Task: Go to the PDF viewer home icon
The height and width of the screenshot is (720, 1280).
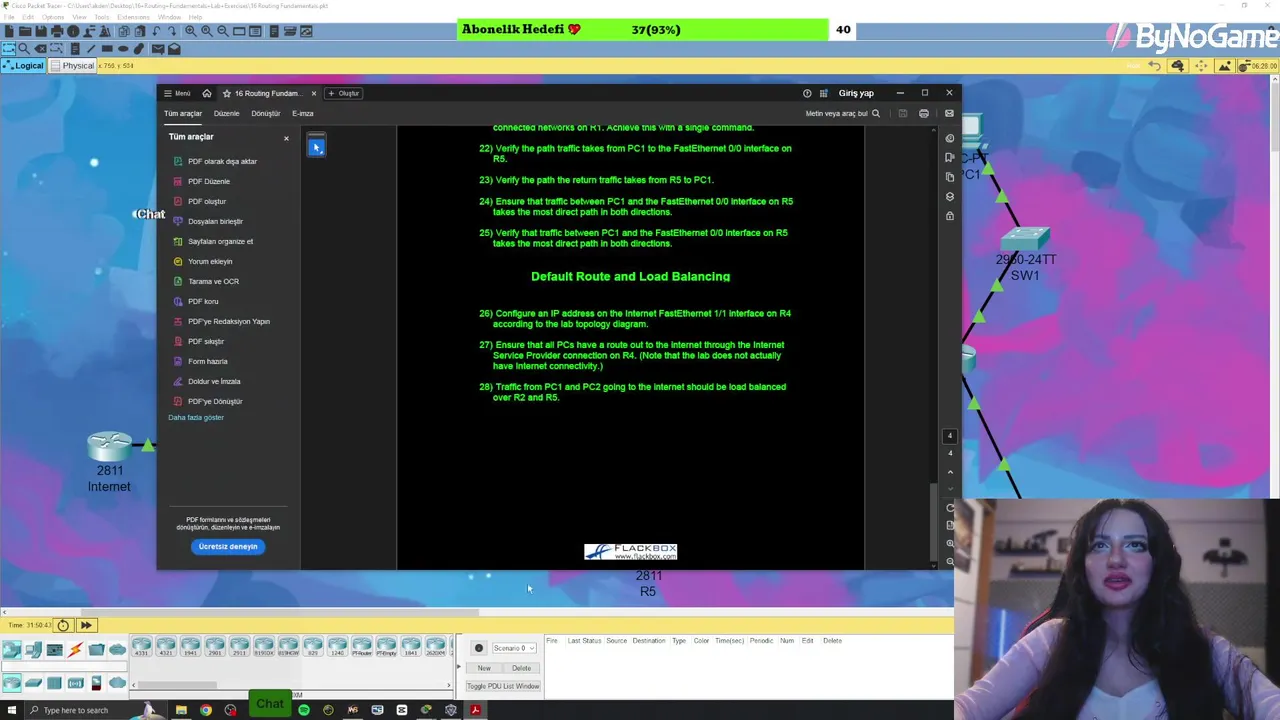Action: (x=207, y=93)
